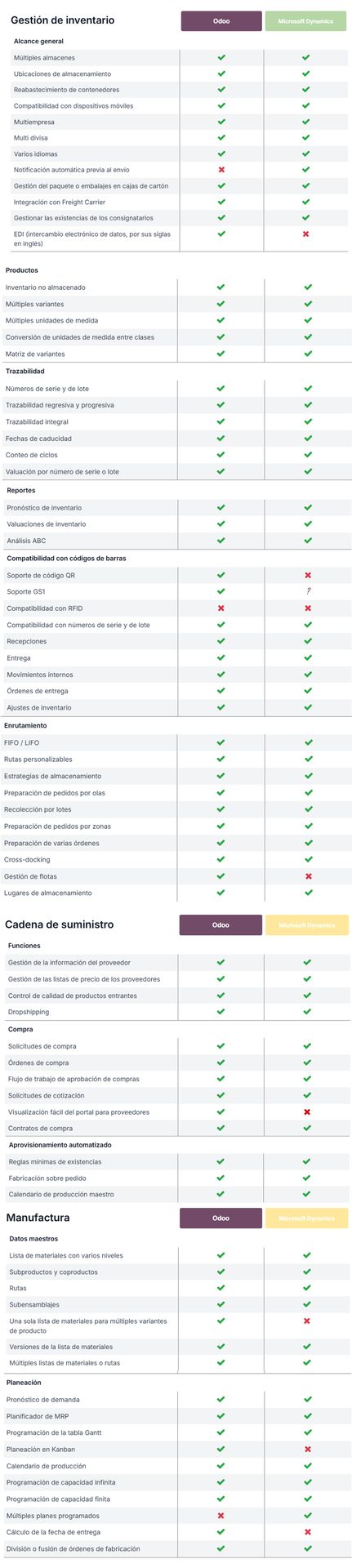Click Odoo's red X for Notificación automática previa al envío
The height and width of the screenshot is (1568, 352).
tap(221, 169)
